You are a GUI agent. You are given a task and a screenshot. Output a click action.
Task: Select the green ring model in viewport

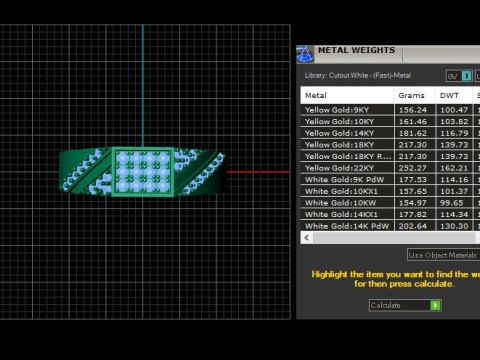pos(143,172)
